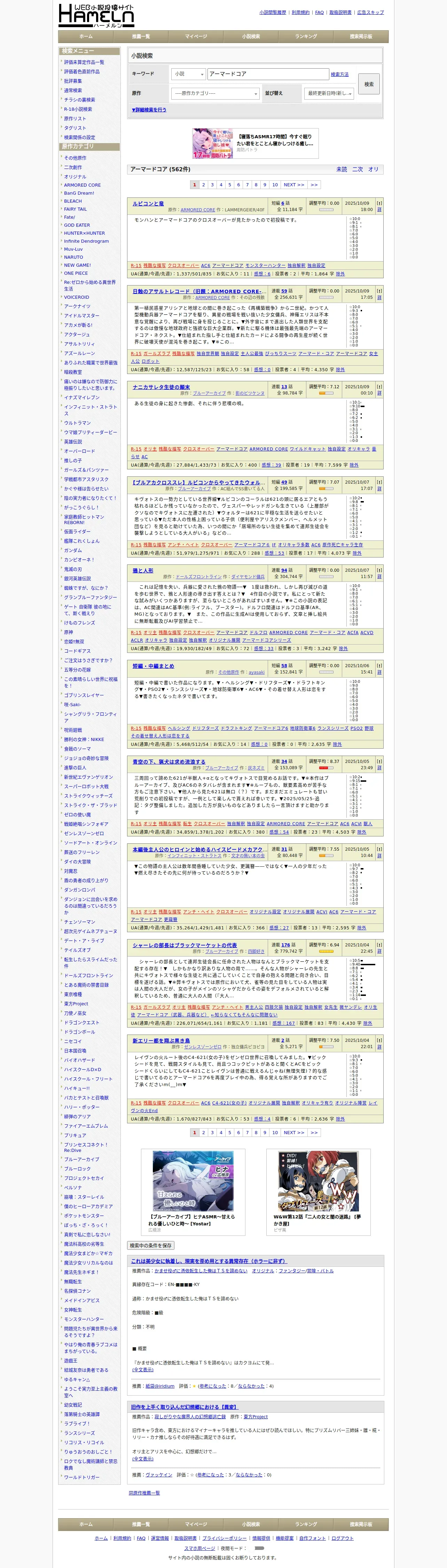447x1568 pixels.
Task: Filter results by 未読
Action: 342,169
